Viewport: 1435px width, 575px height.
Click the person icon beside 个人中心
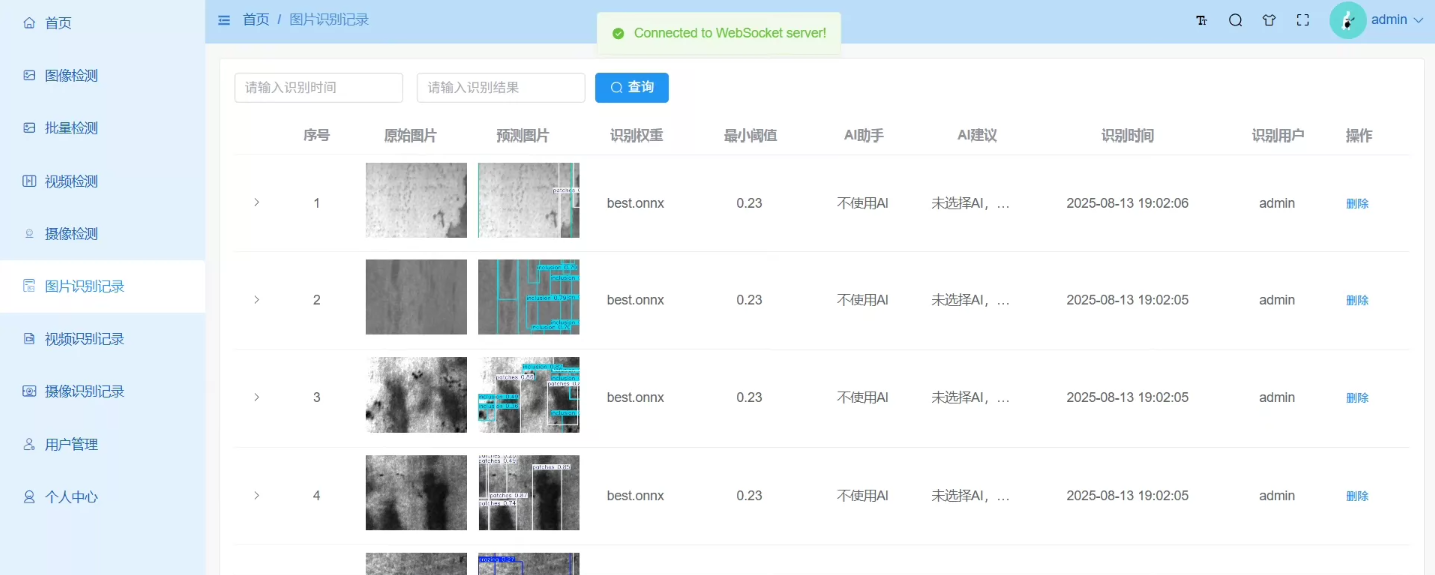pyautogui.click(x=29, y=497)
